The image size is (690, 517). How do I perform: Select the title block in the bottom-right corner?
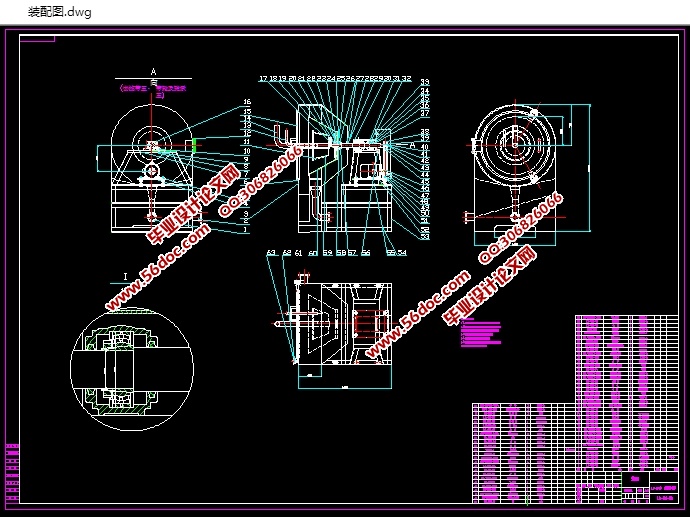pyautogui.click(x=648, y=484)
